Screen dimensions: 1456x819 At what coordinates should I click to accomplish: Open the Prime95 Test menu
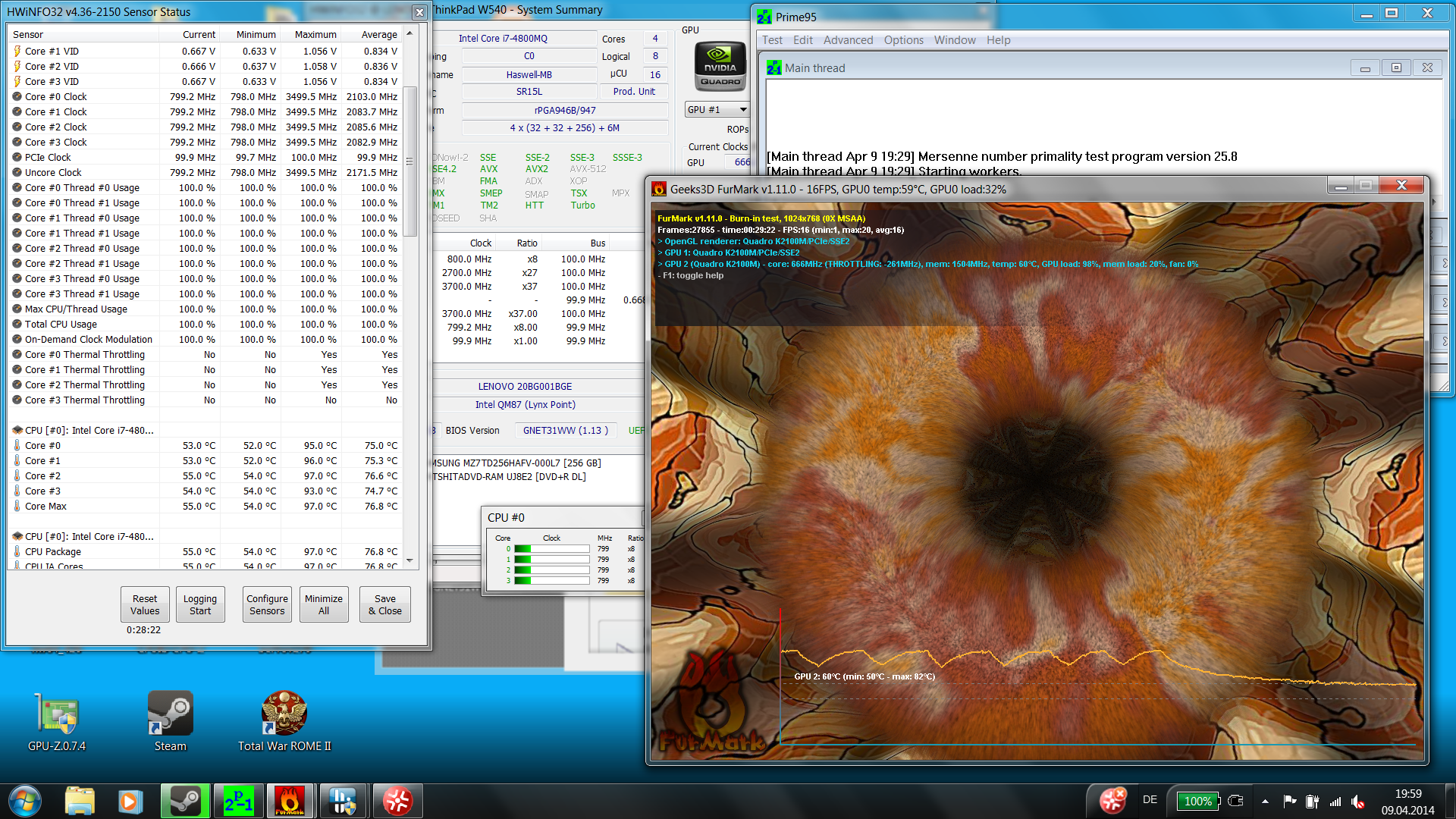(x=772, y=40)
